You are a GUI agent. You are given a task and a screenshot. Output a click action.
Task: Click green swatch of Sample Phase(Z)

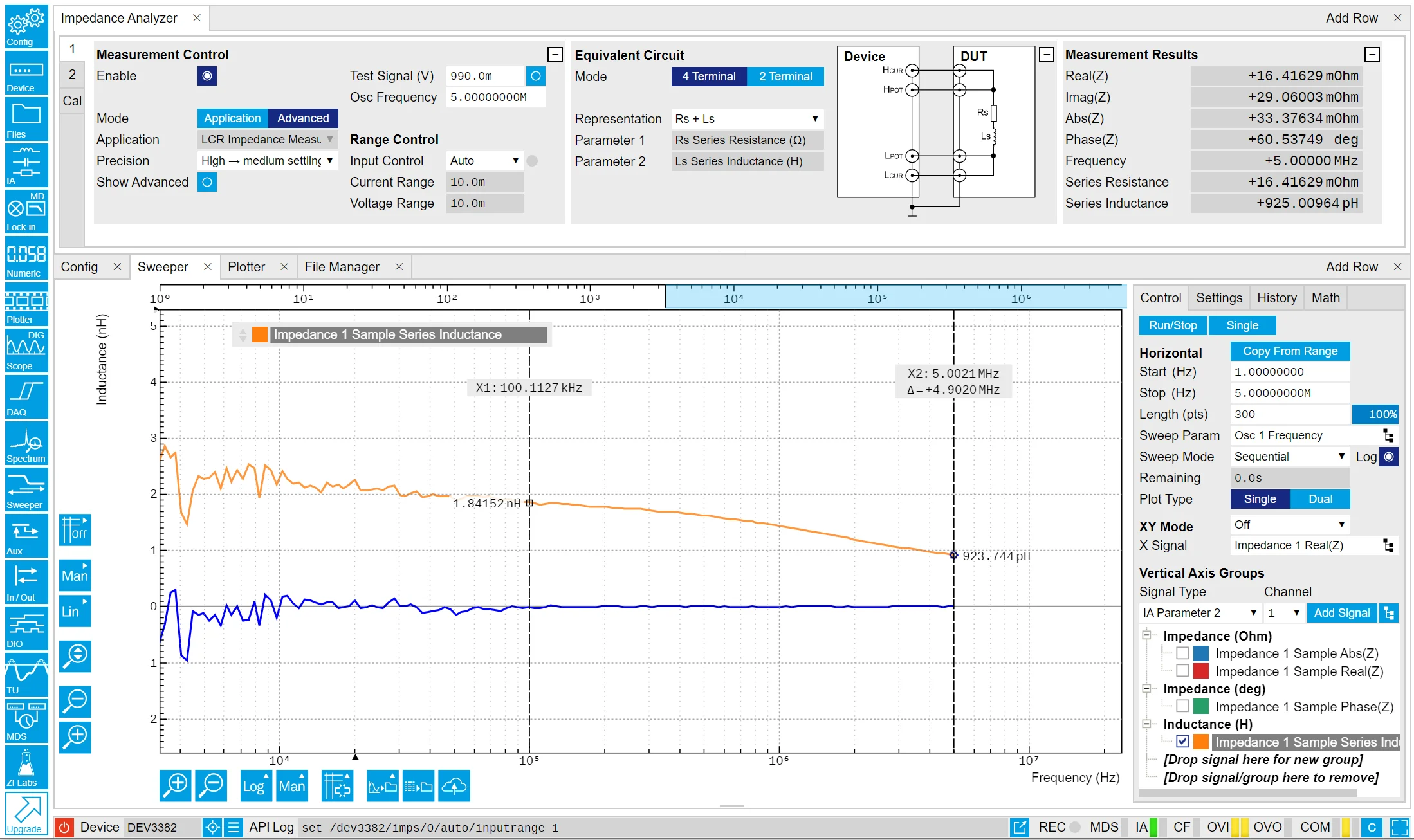tap(1200, 706)
